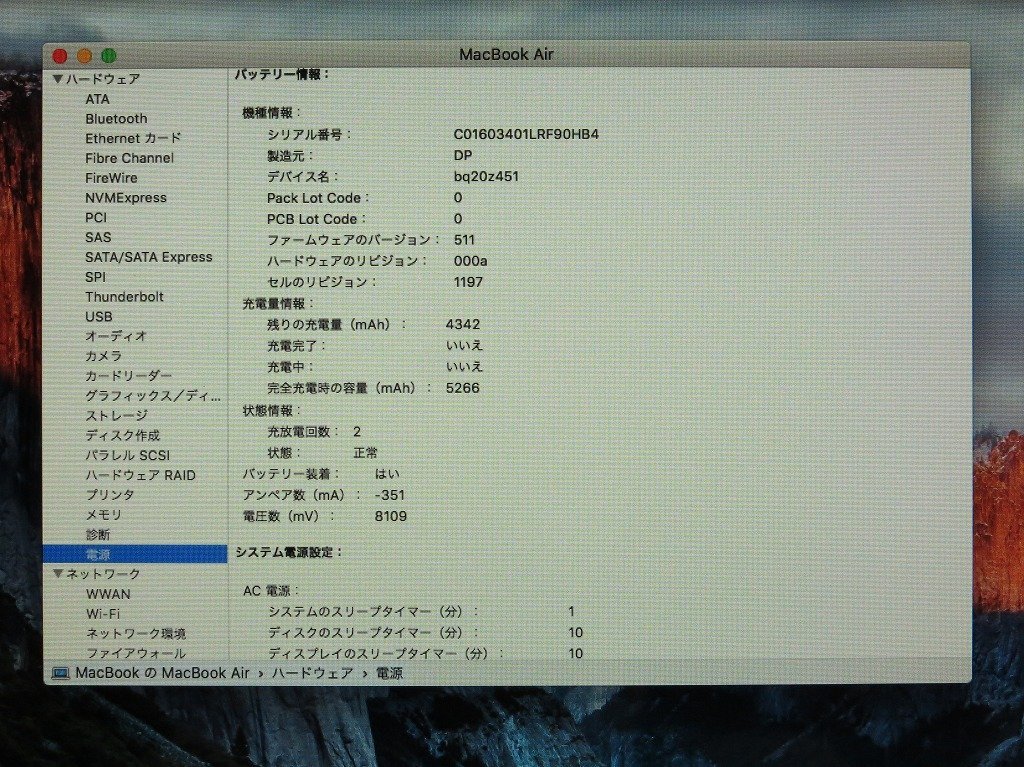Open the メモリ entry
This screenshot has width=1024, height=767.
click(x=103, y=515)
